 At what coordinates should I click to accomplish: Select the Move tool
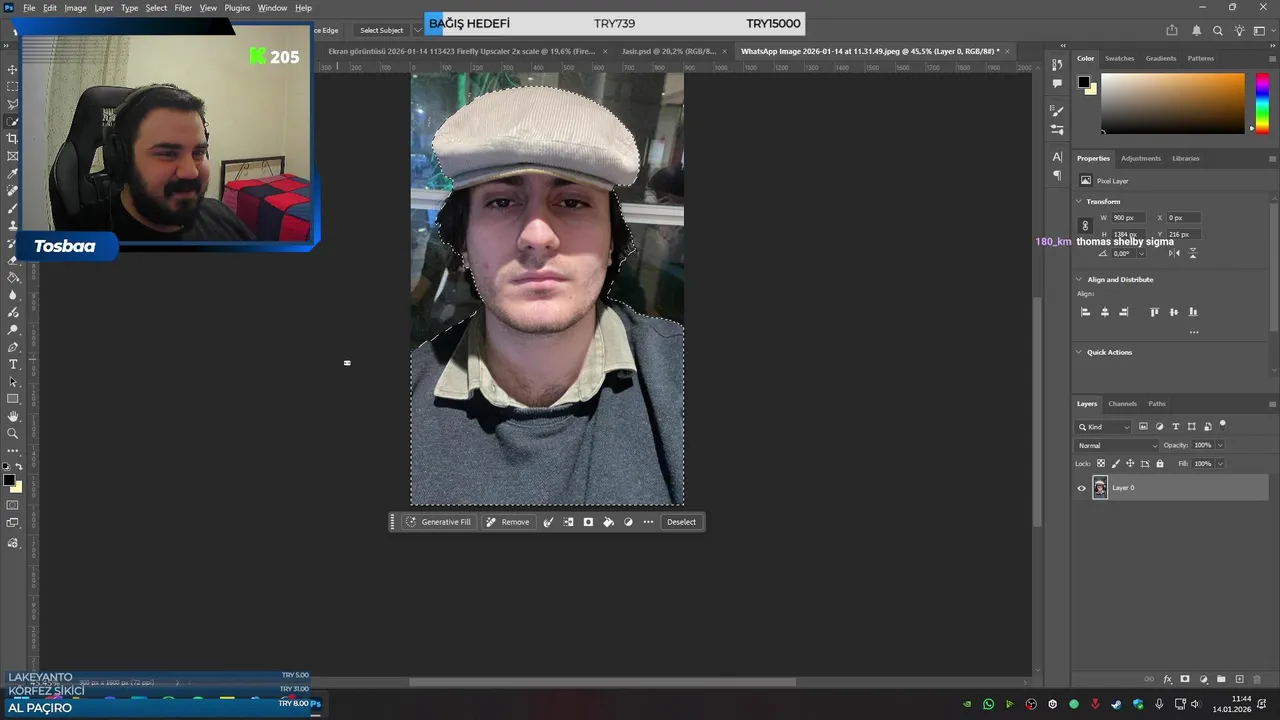[x=13, y=69]
